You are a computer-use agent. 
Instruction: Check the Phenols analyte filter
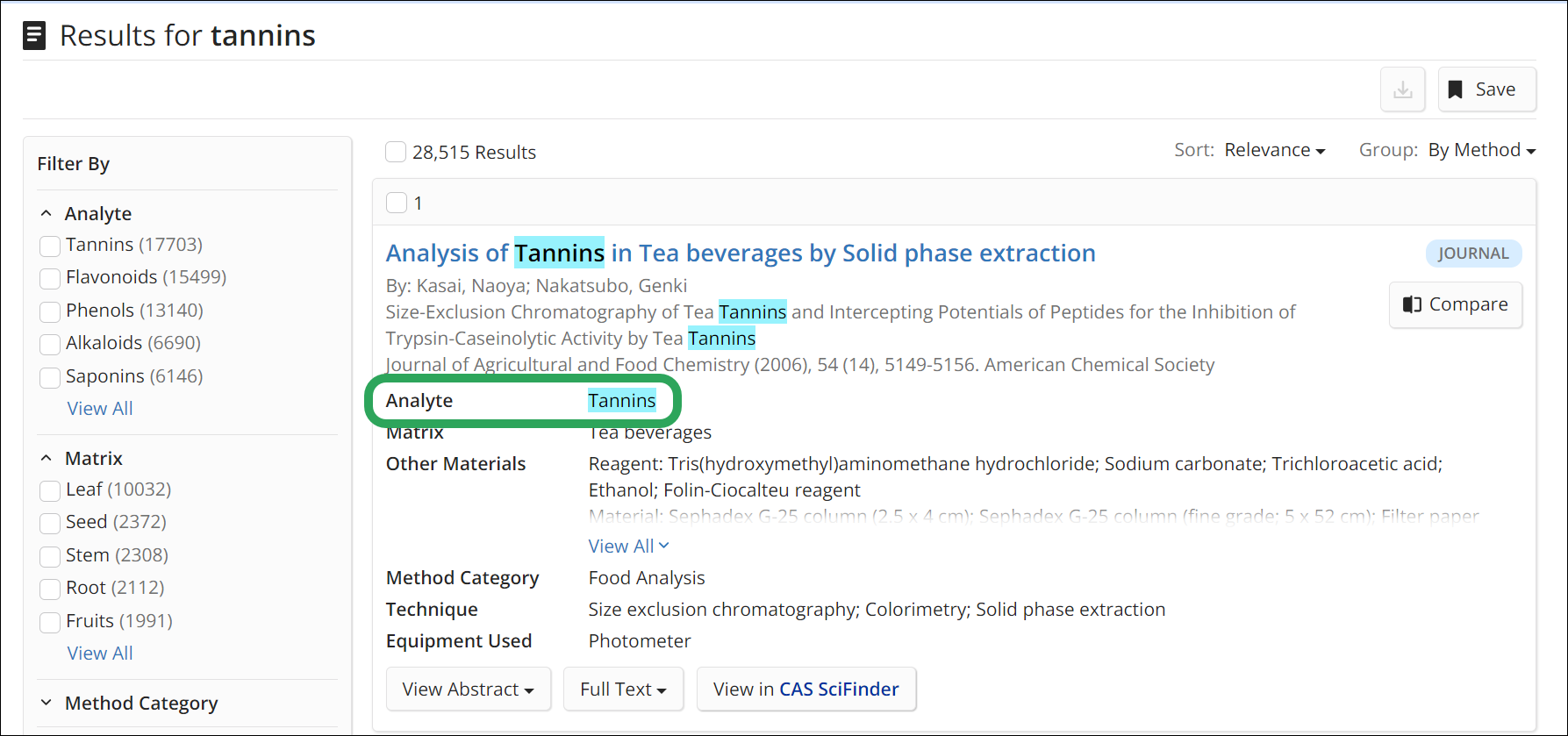50,311
